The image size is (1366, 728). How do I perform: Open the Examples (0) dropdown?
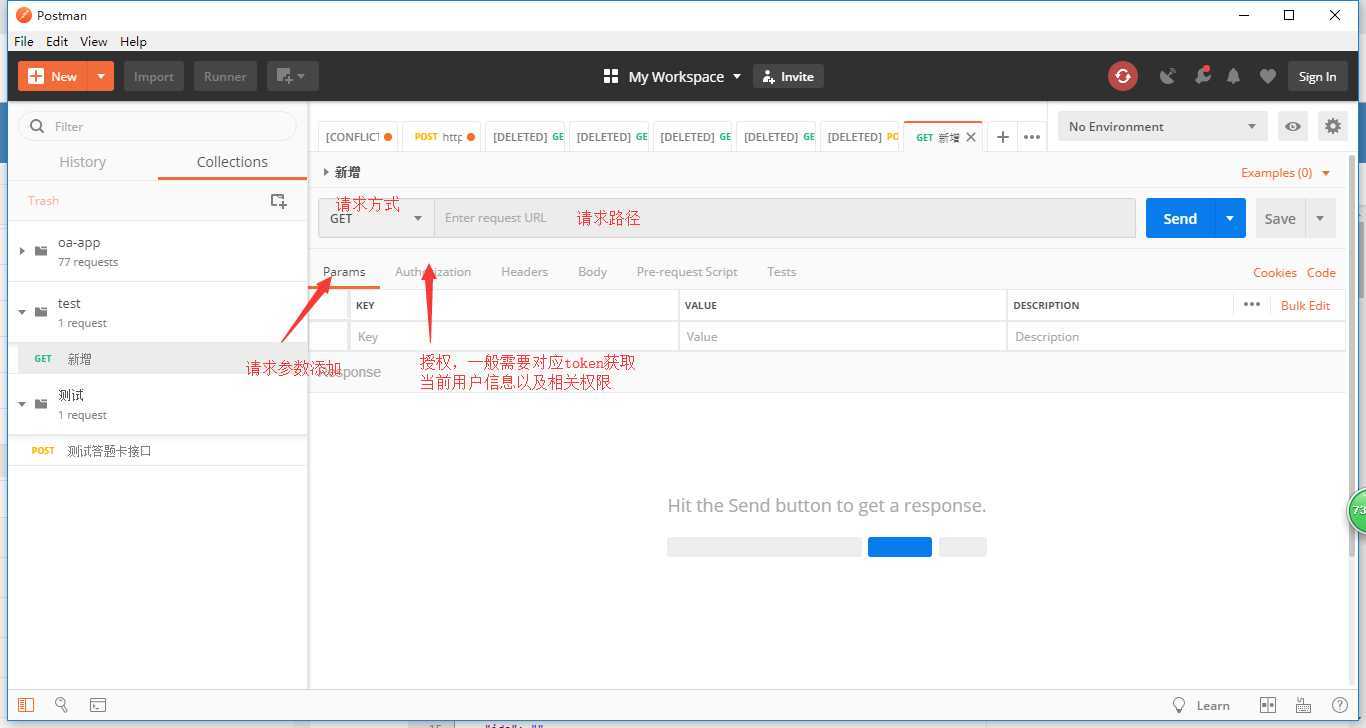tap(1285, 173)
